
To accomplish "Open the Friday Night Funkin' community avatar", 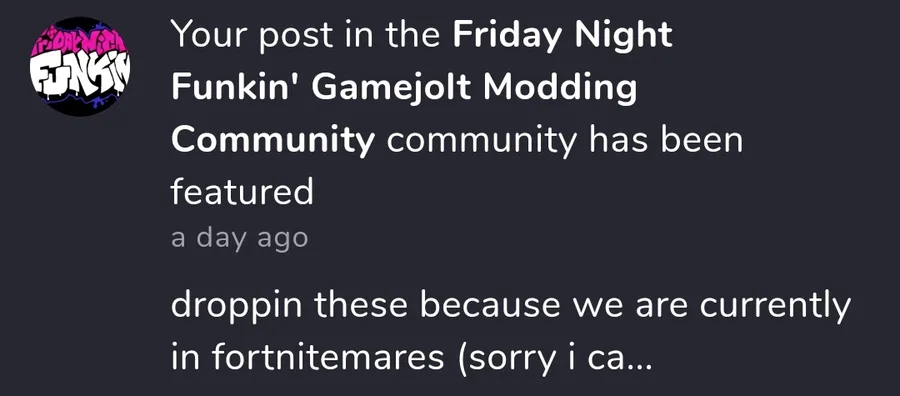I will pyautogui.click(x=80, y=67).
